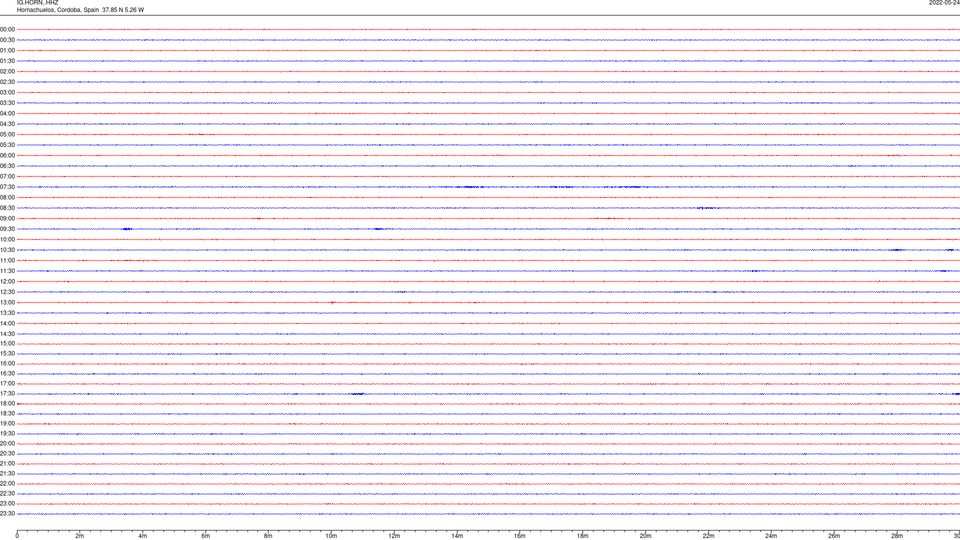This screenshot has height=540, width=960.
Task: Click the 01:30 row label
Action: pos(7,61)
